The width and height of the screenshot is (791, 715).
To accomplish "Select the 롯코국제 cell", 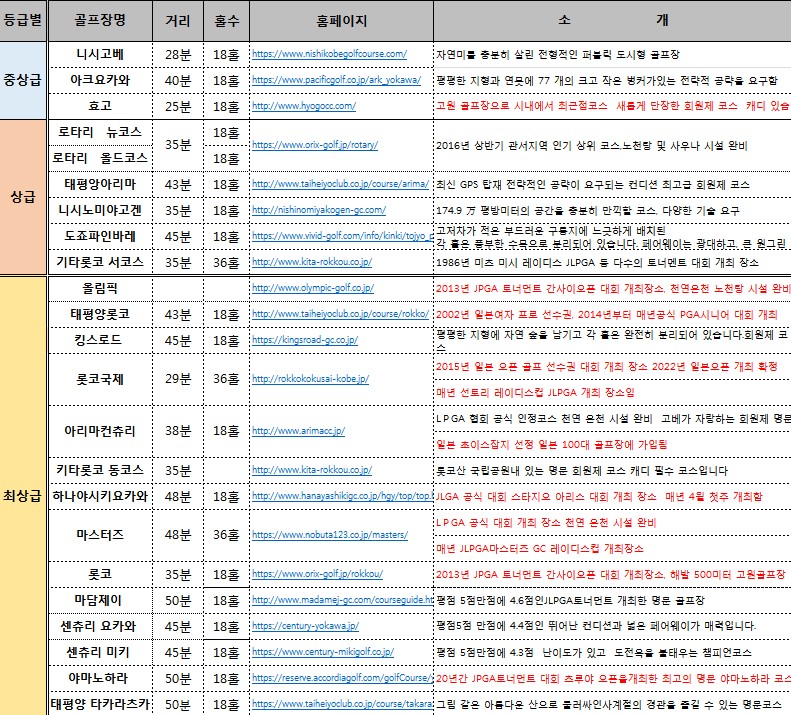I will tap(100, 379).
